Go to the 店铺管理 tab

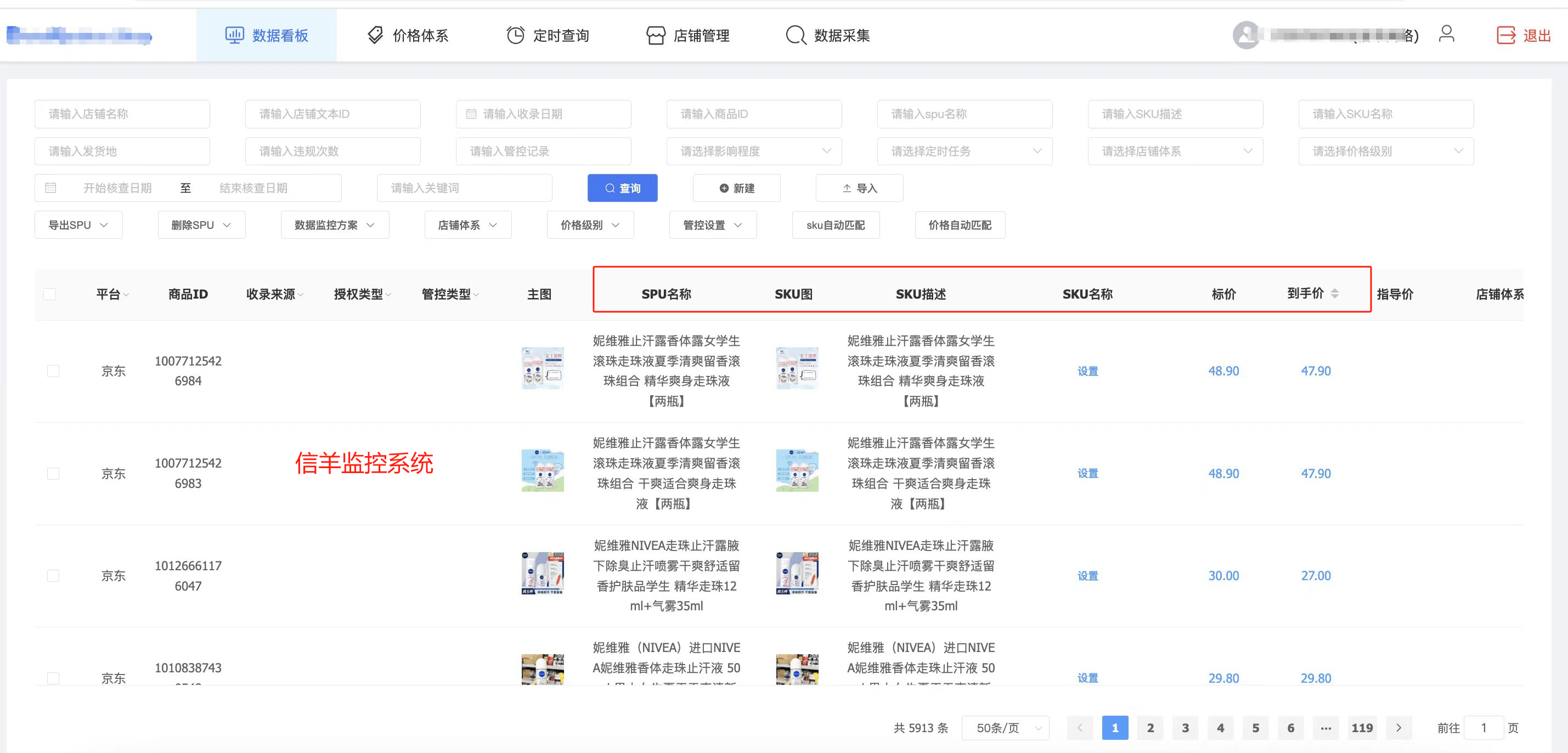click(688, 35)
